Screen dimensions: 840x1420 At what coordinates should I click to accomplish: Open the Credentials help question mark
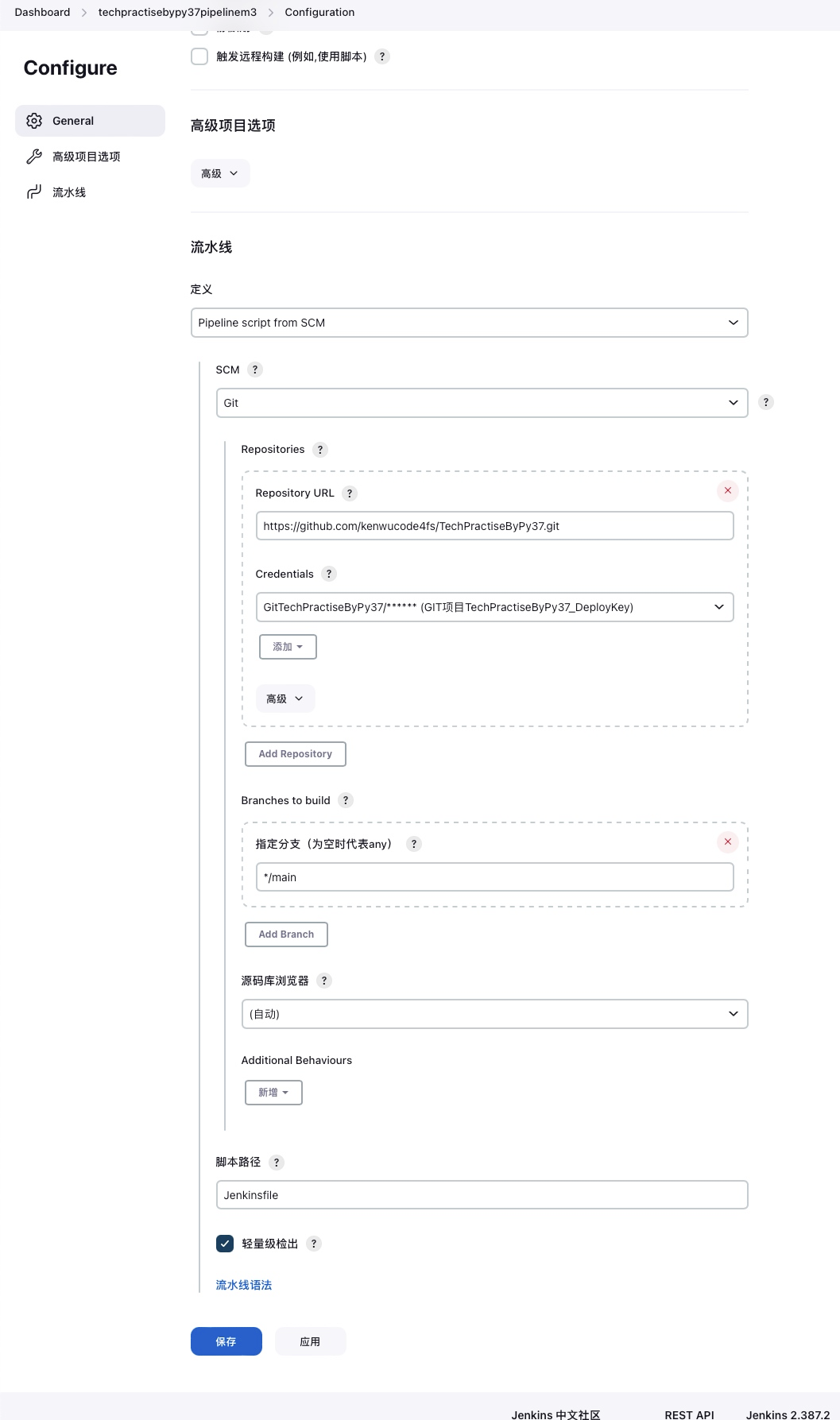[329, 574]
